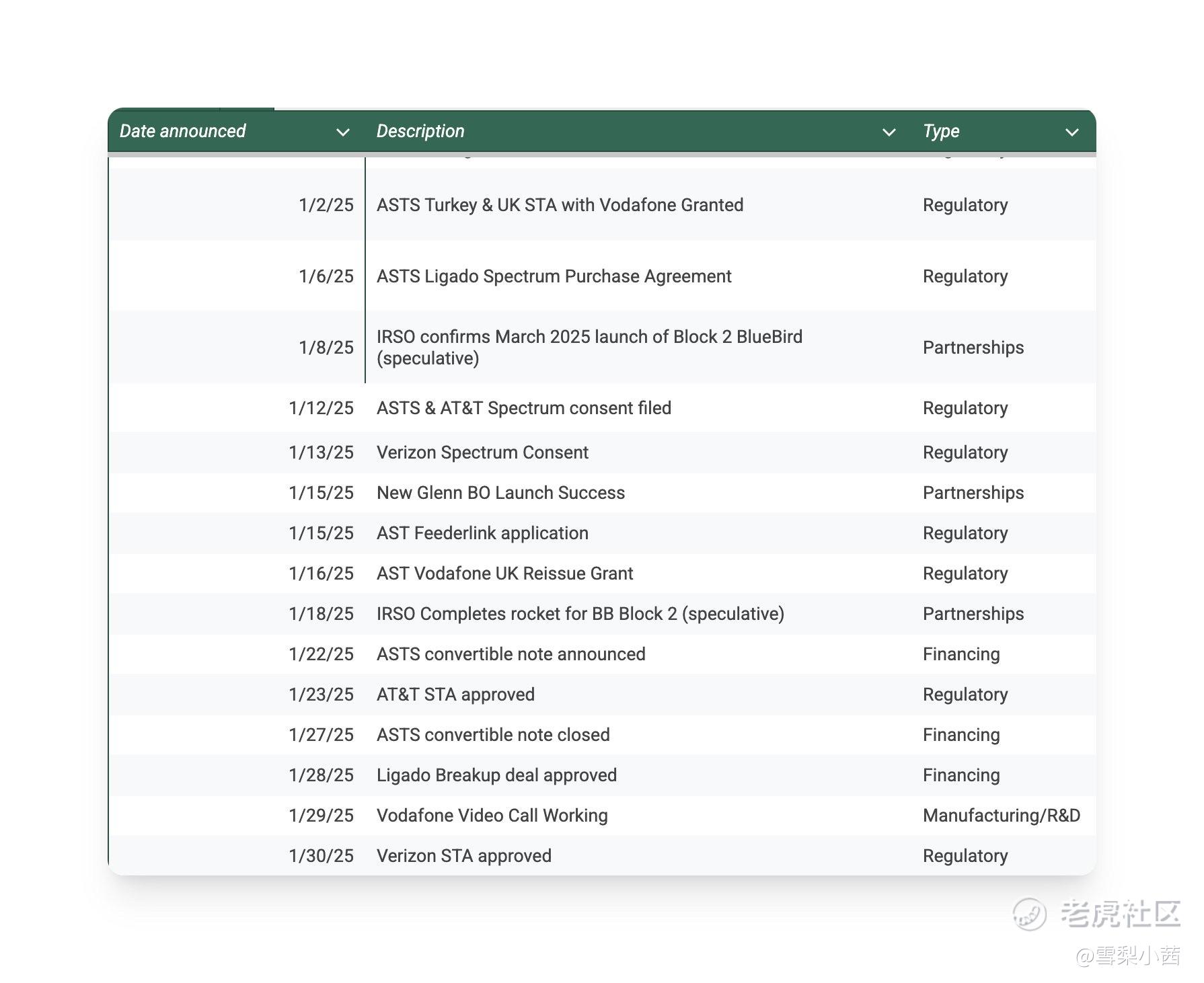Select 'IRSO Completes rocket for BB Block 2'
The height and width of the screenshot is (983, 1204).
coord(580,614)
